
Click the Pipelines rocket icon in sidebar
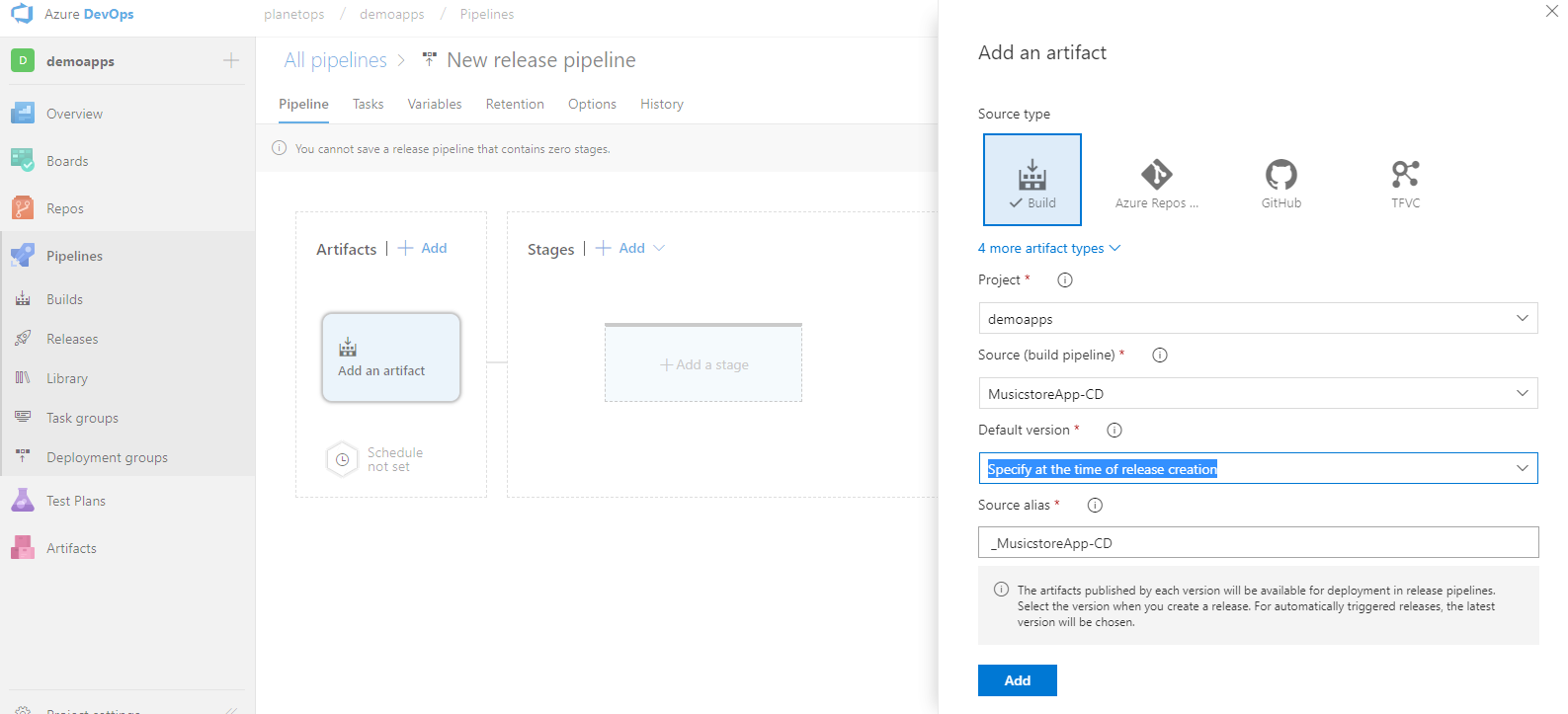[23, 256]
